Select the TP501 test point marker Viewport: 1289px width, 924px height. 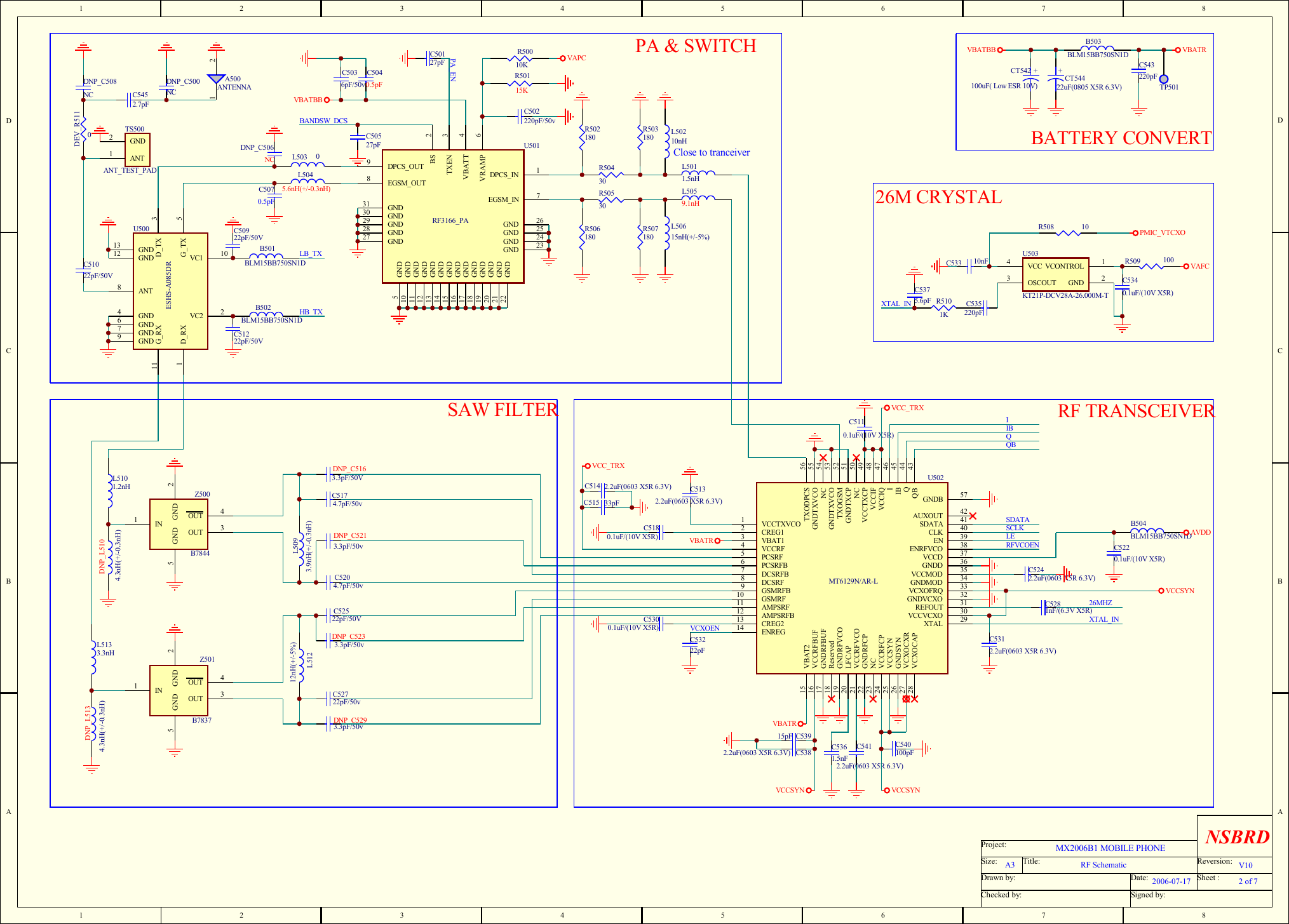[1163, 79]
